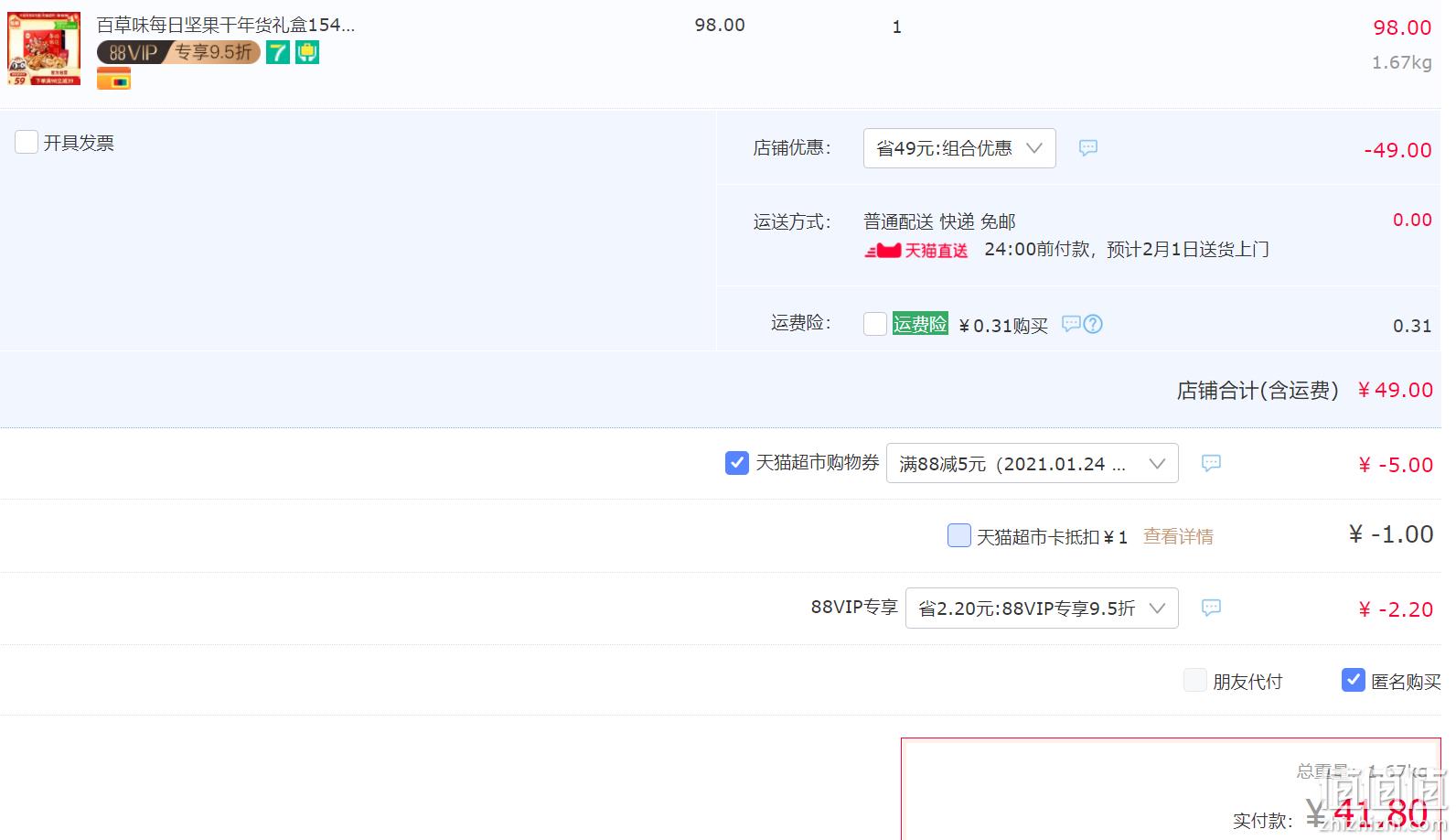The width and height of the screenshot is (1456, 840).
Task: Click the green guarantee badge icon
Action: [307, 53]
